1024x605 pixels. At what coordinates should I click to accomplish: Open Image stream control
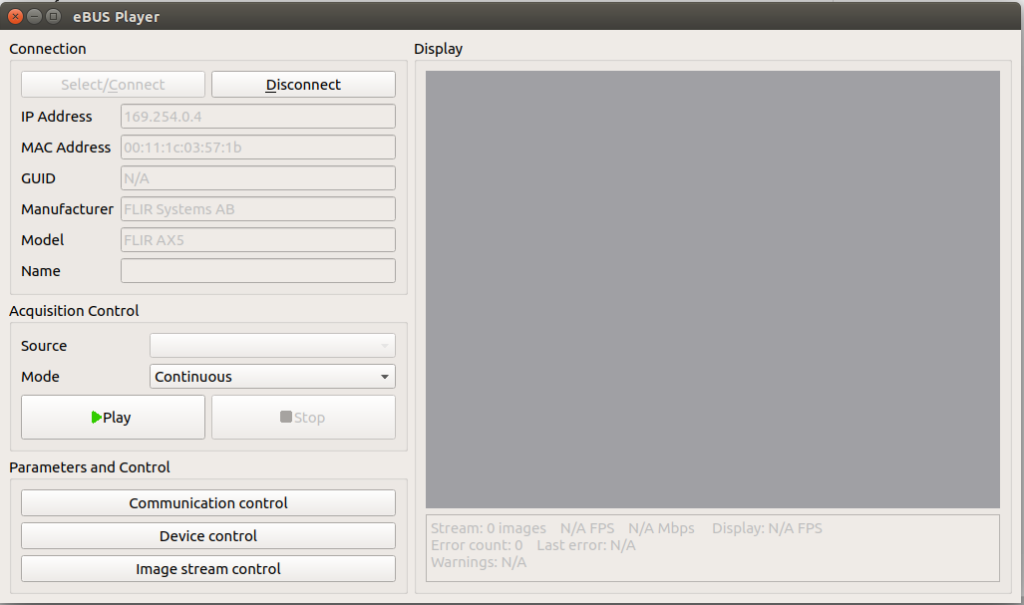[208, 569]
